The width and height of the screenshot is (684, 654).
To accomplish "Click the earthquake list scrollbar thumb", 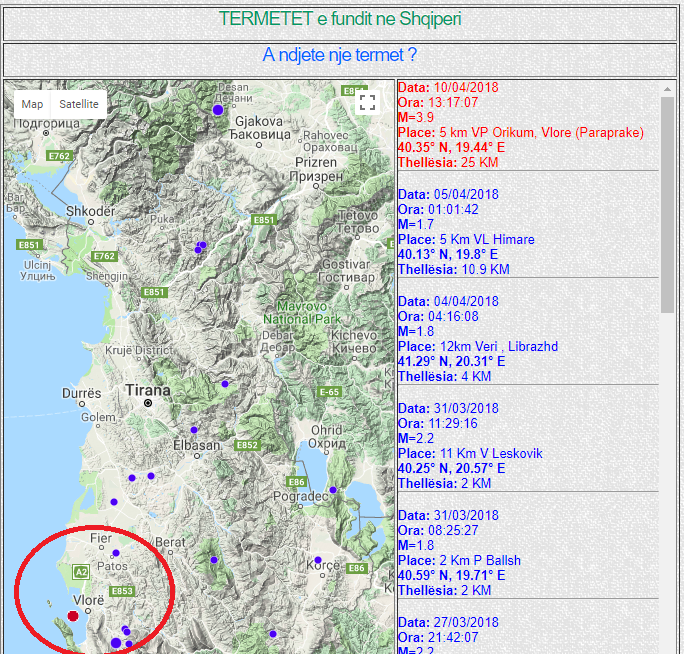I will click(667, 205).
